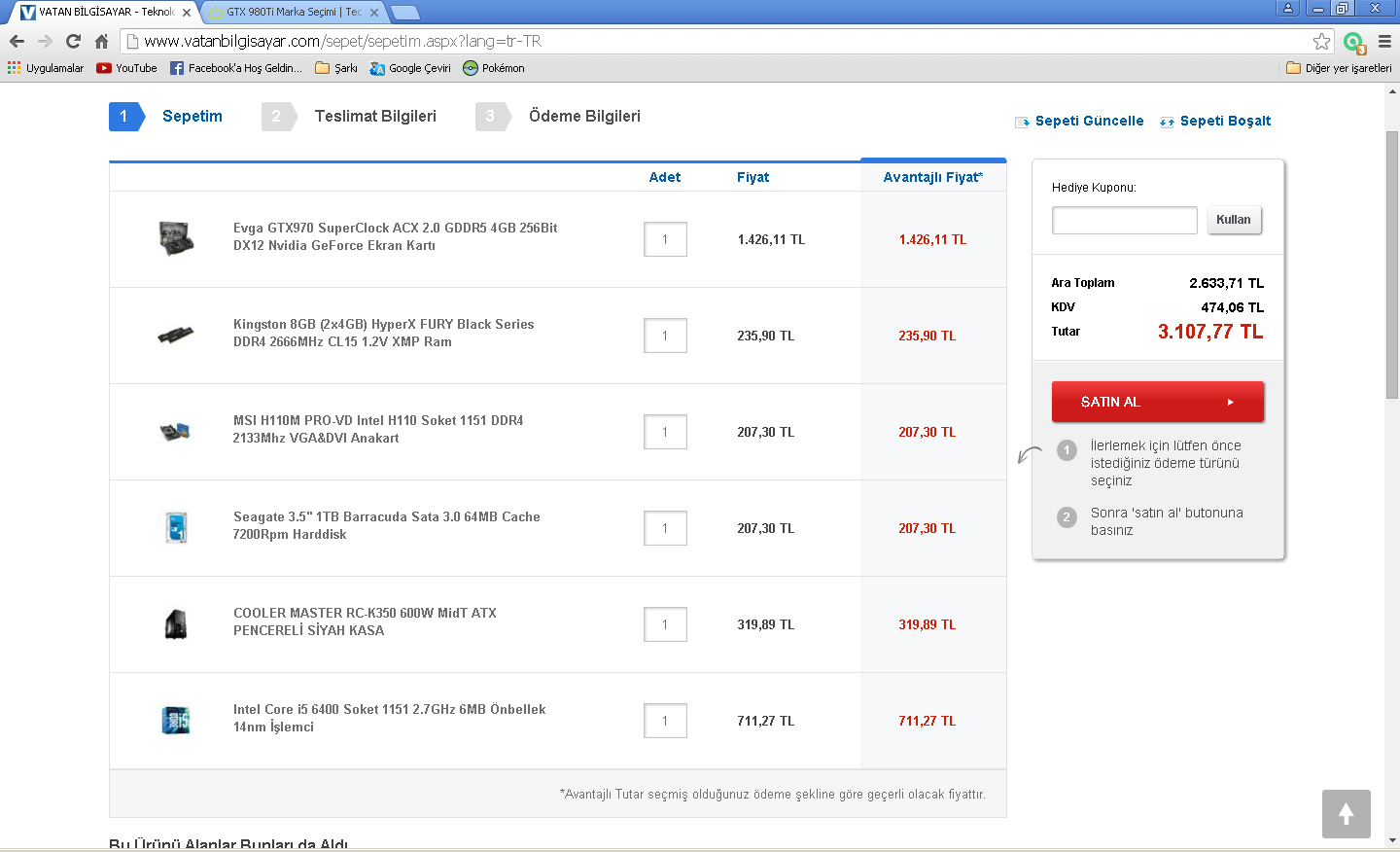Open the COOLER MASTER RC-K350 KASA link
Screen dimensions: 1400x852
(x=365, y=621)
